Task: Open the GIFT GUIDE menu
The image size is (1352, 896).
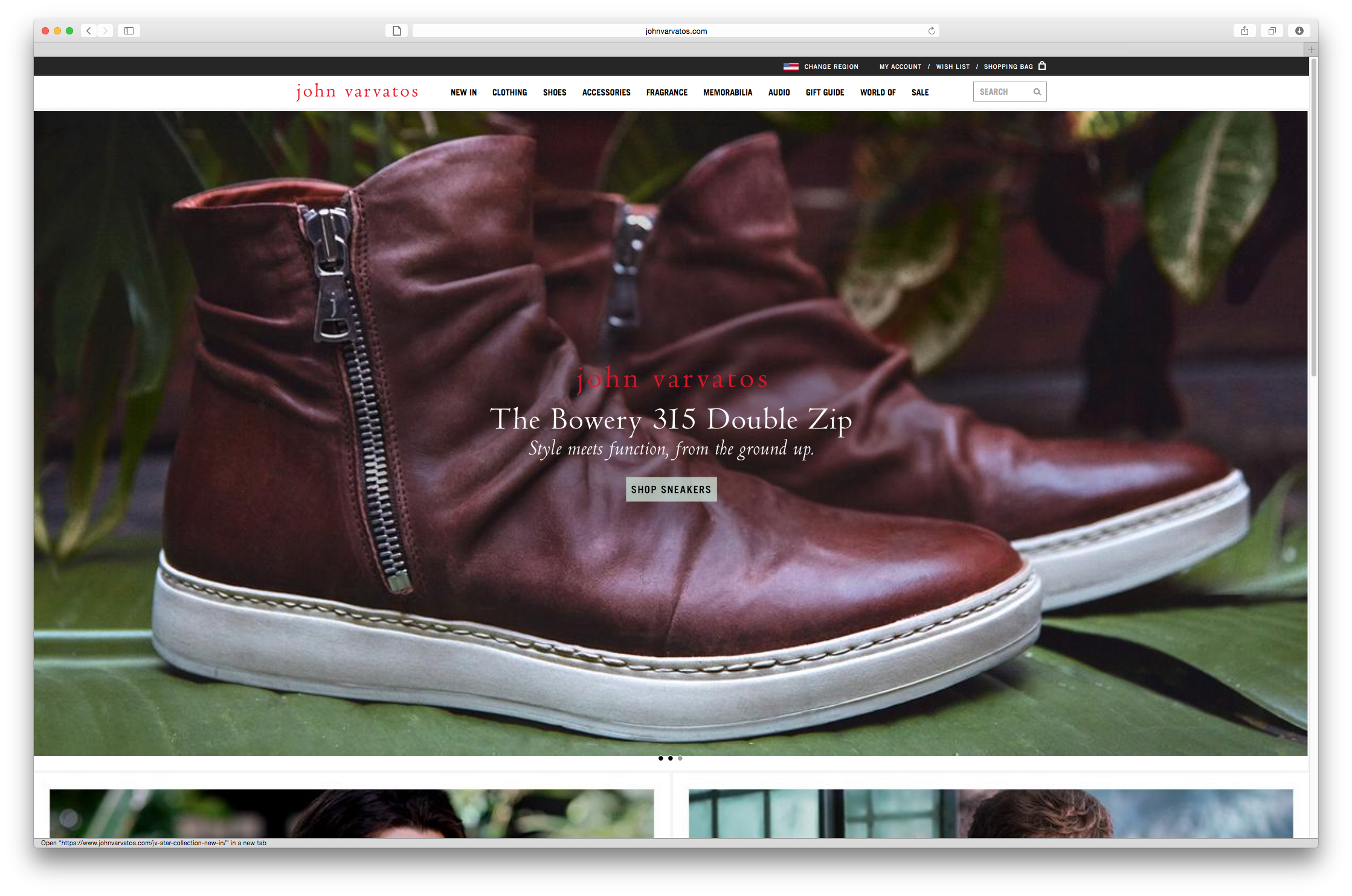Action: point(825,92)
